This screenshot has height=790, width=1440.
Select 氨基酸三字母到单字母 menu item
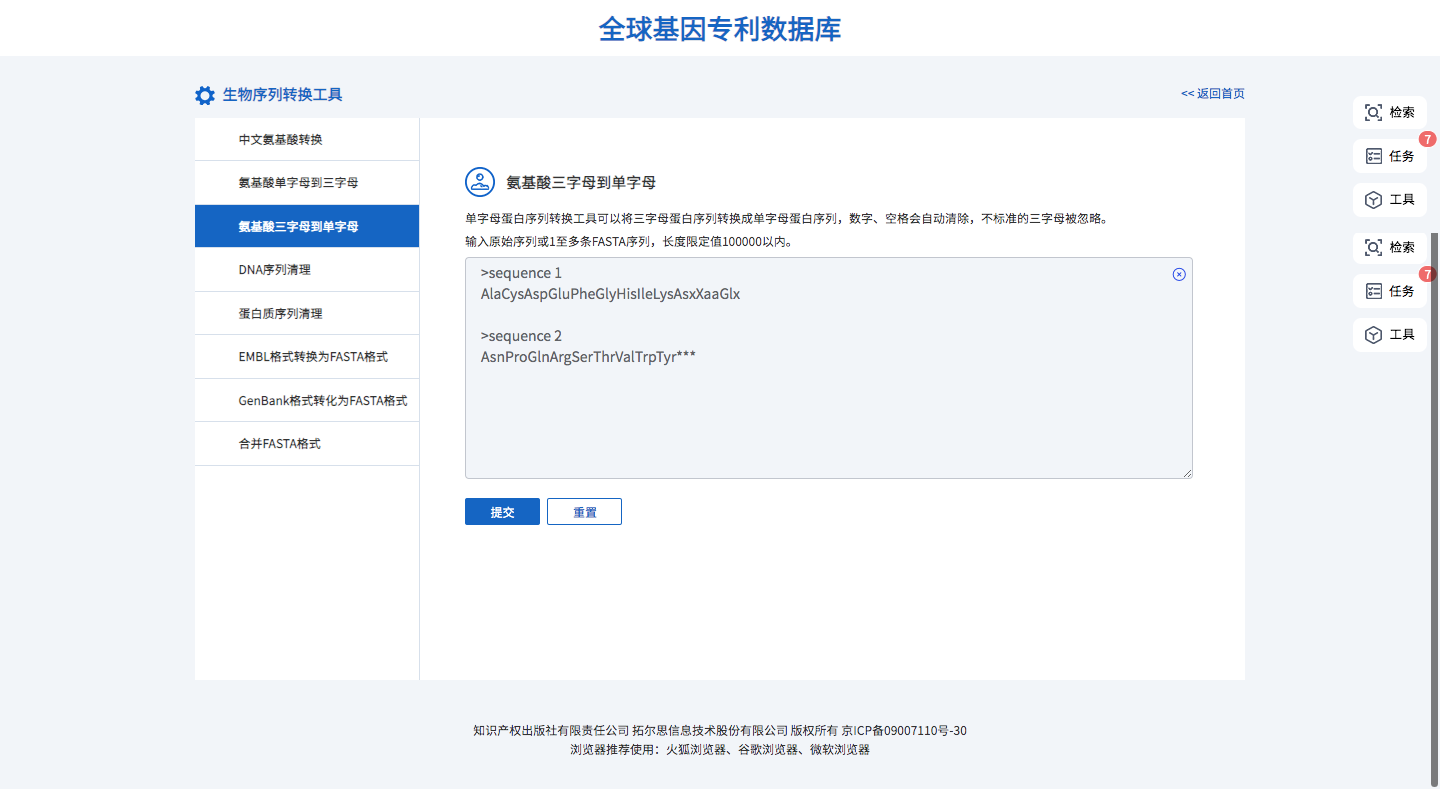pos(307,226)
